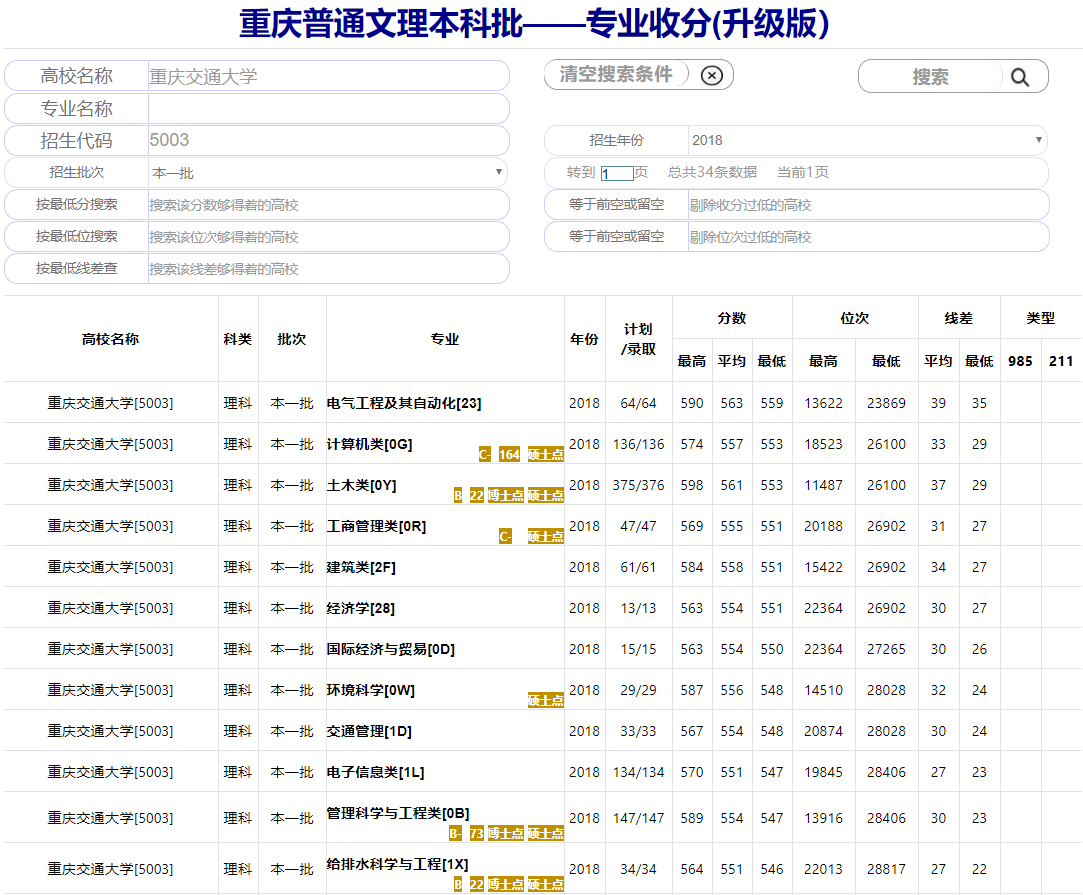This screenshot has height=895, width=1083.
Task: Click the 当前1页 page indicator
Action: click(x=803, y=173)
